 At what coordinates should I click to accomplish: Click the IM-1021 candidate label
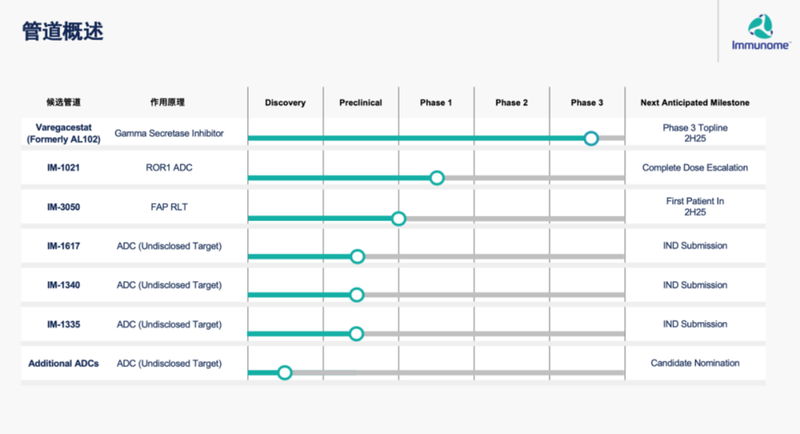[x=63, y=167]
